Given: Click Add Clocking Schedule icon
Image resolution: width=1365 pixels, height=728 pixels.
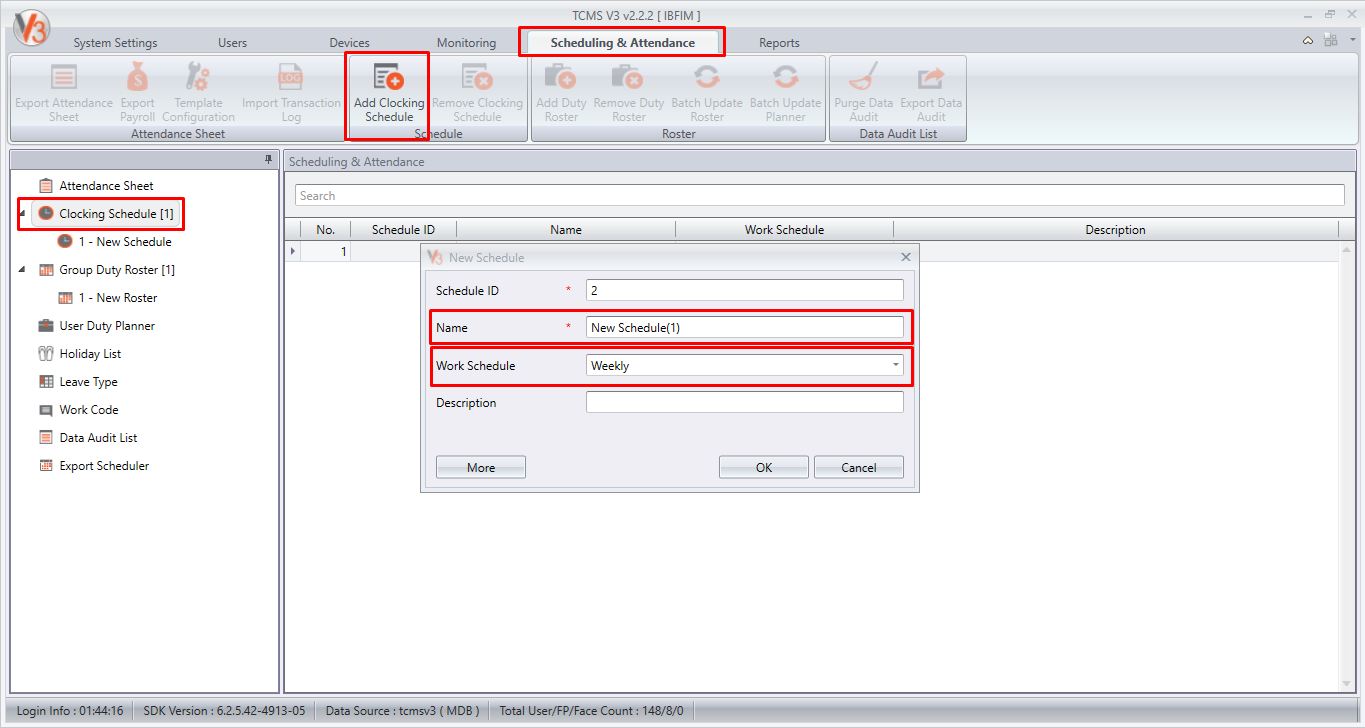Looking at the screenshot, I should pyautogui.click(x=388, y=78).
